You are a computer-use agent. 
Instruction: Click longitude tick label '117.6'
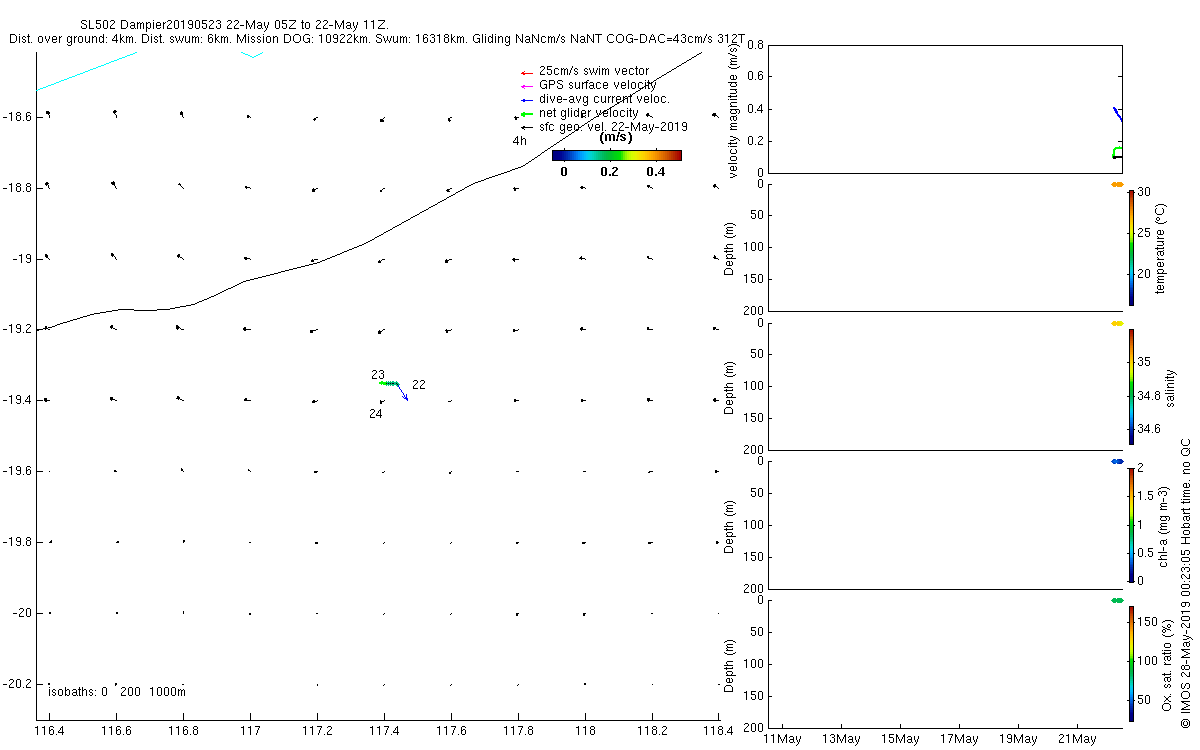coord(451,732)
